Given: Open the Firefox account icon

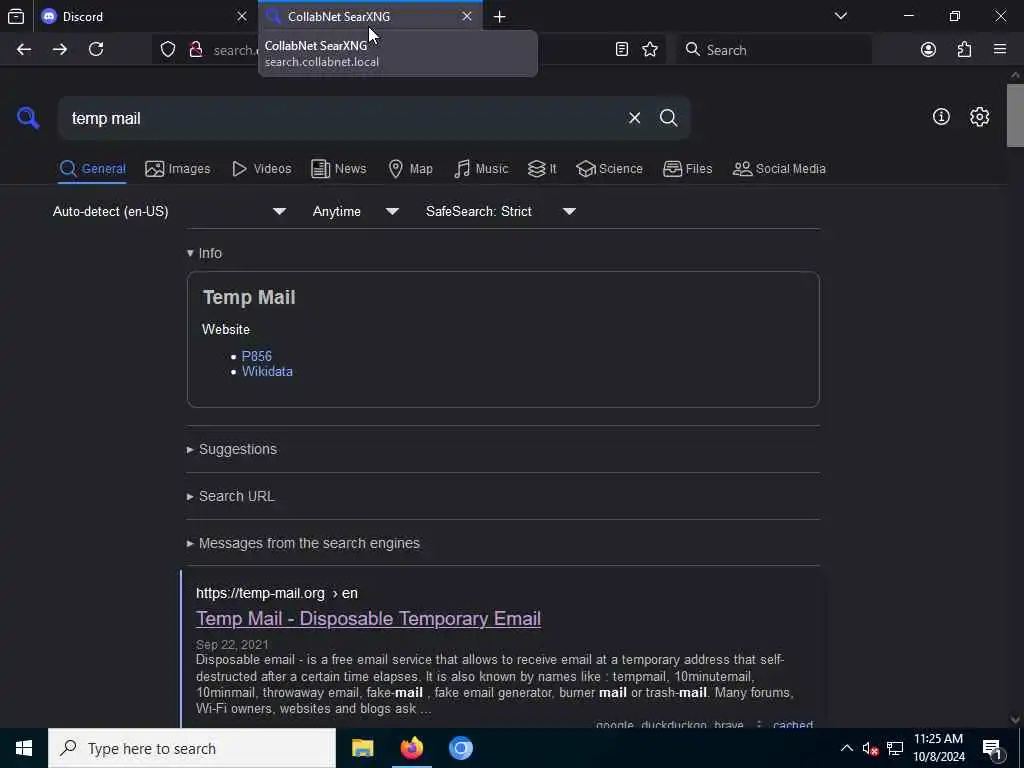Looking at the screenshot, I should (x=928, y=50).
